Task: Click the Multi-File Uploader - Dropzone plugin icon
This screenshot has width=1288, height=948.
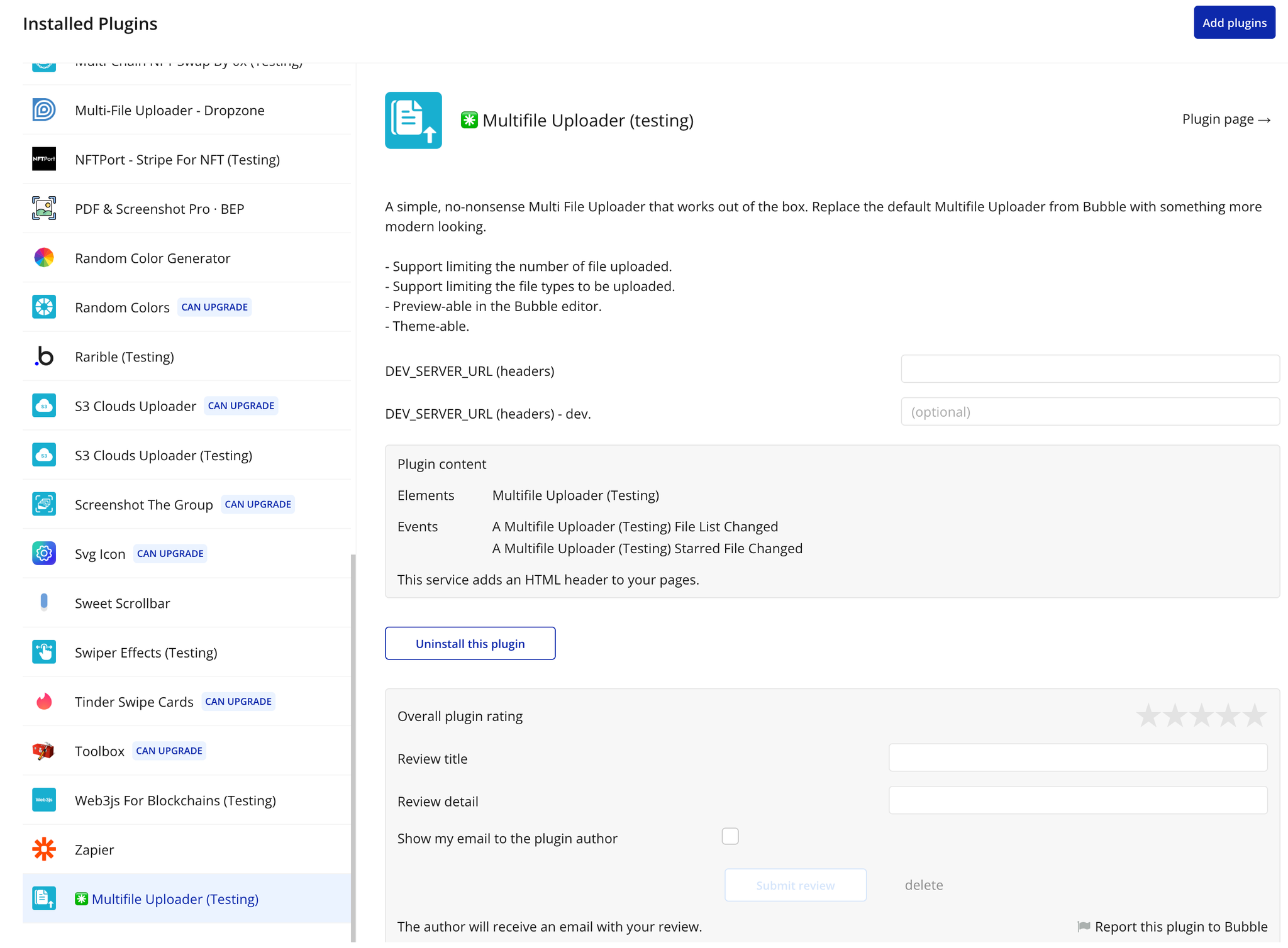Action: pyautogui.click(x=44, y=110)
